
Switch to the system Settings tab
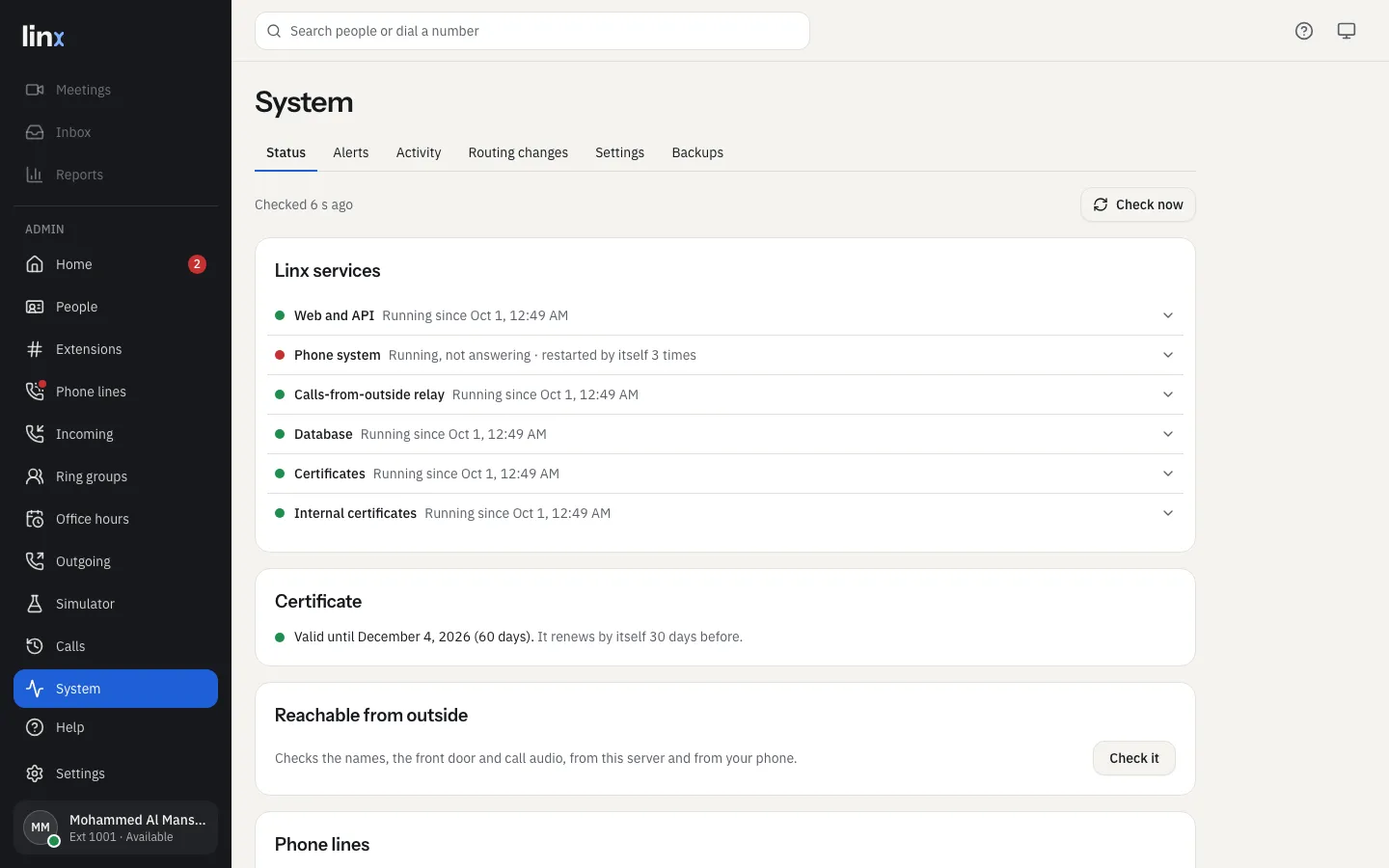619,152
